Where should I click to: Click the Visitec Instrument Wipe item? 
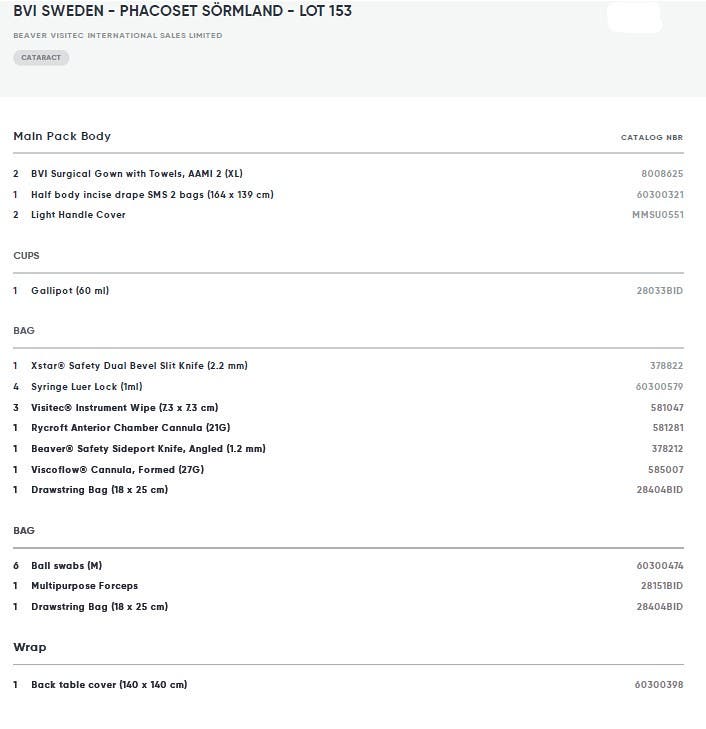(x=125, y=408)
